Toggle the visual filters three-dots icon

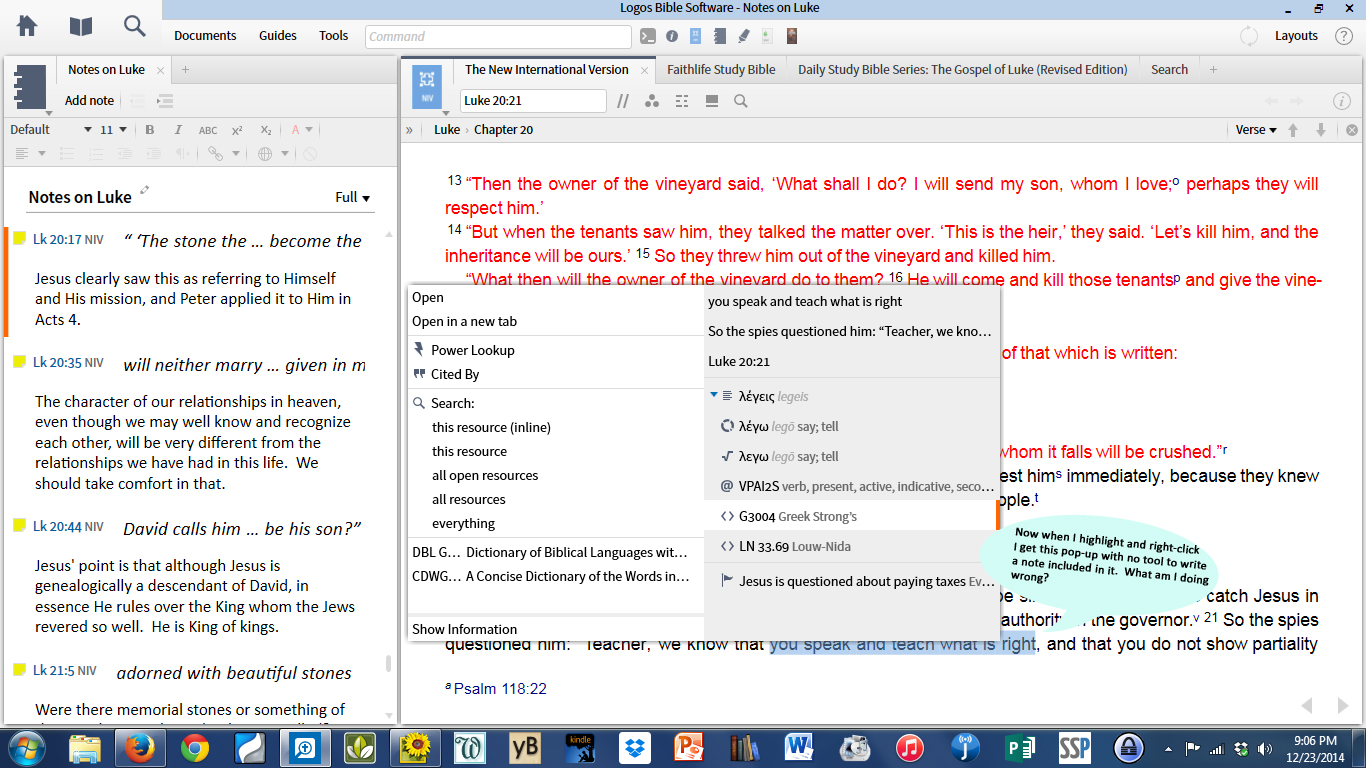pyautogui.click(x=652, y=101)
